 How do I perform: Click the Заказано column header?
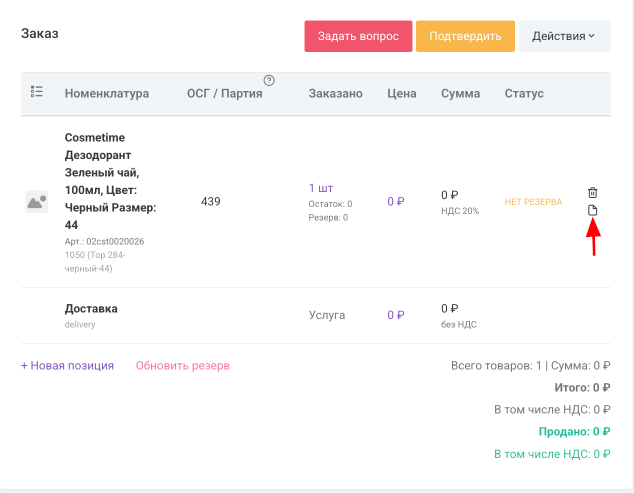(x=335, y=93)
